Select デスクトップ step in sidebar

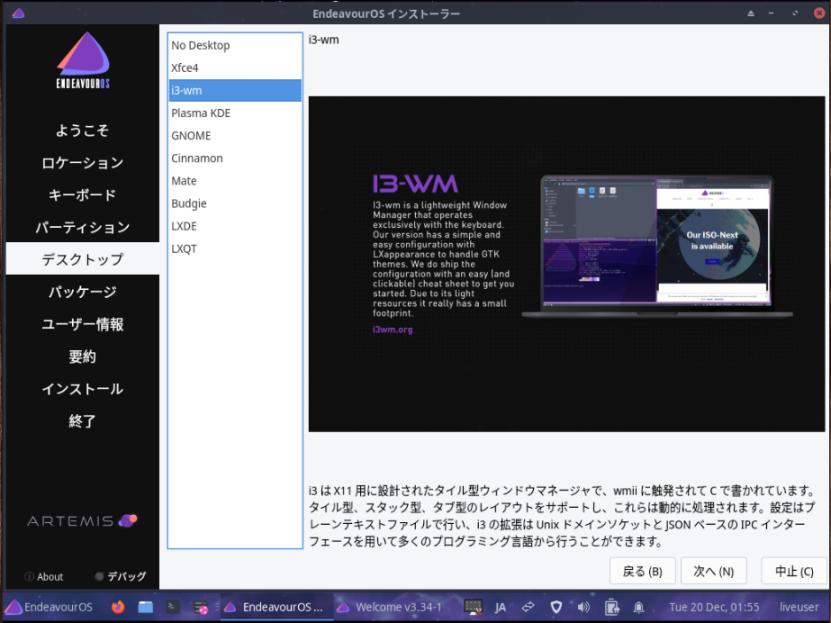(82, 259)
